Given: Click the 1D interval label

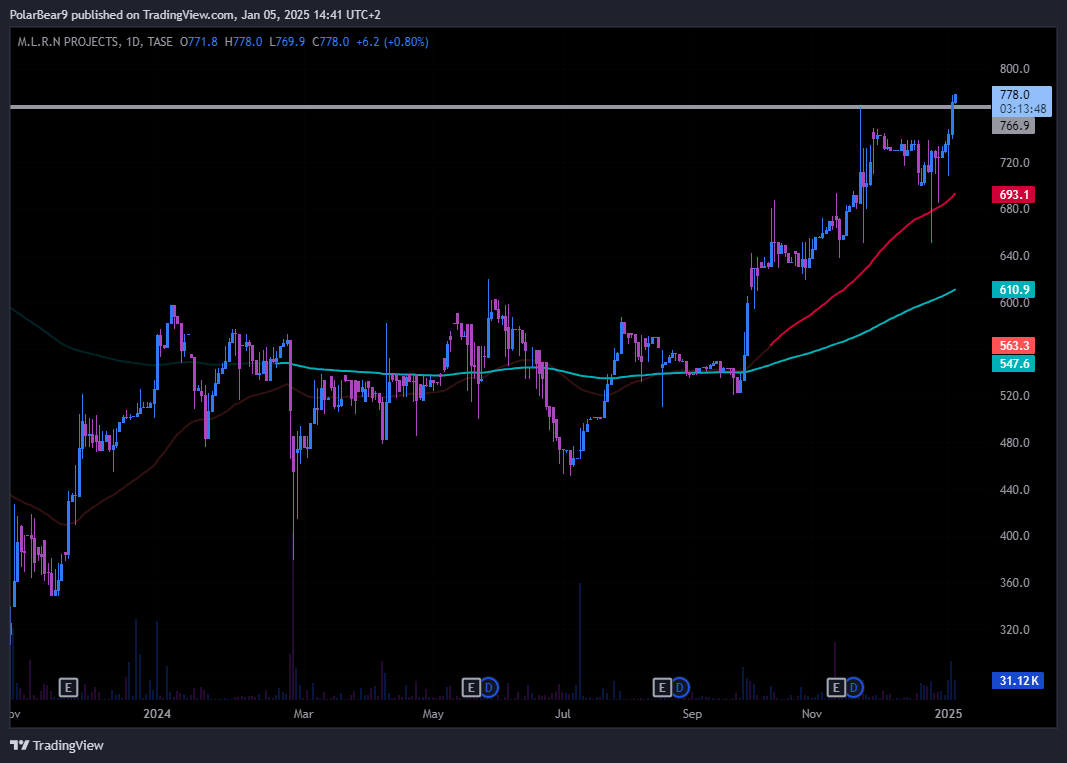Looking at the screenshot, I should [x=133, y=42].
